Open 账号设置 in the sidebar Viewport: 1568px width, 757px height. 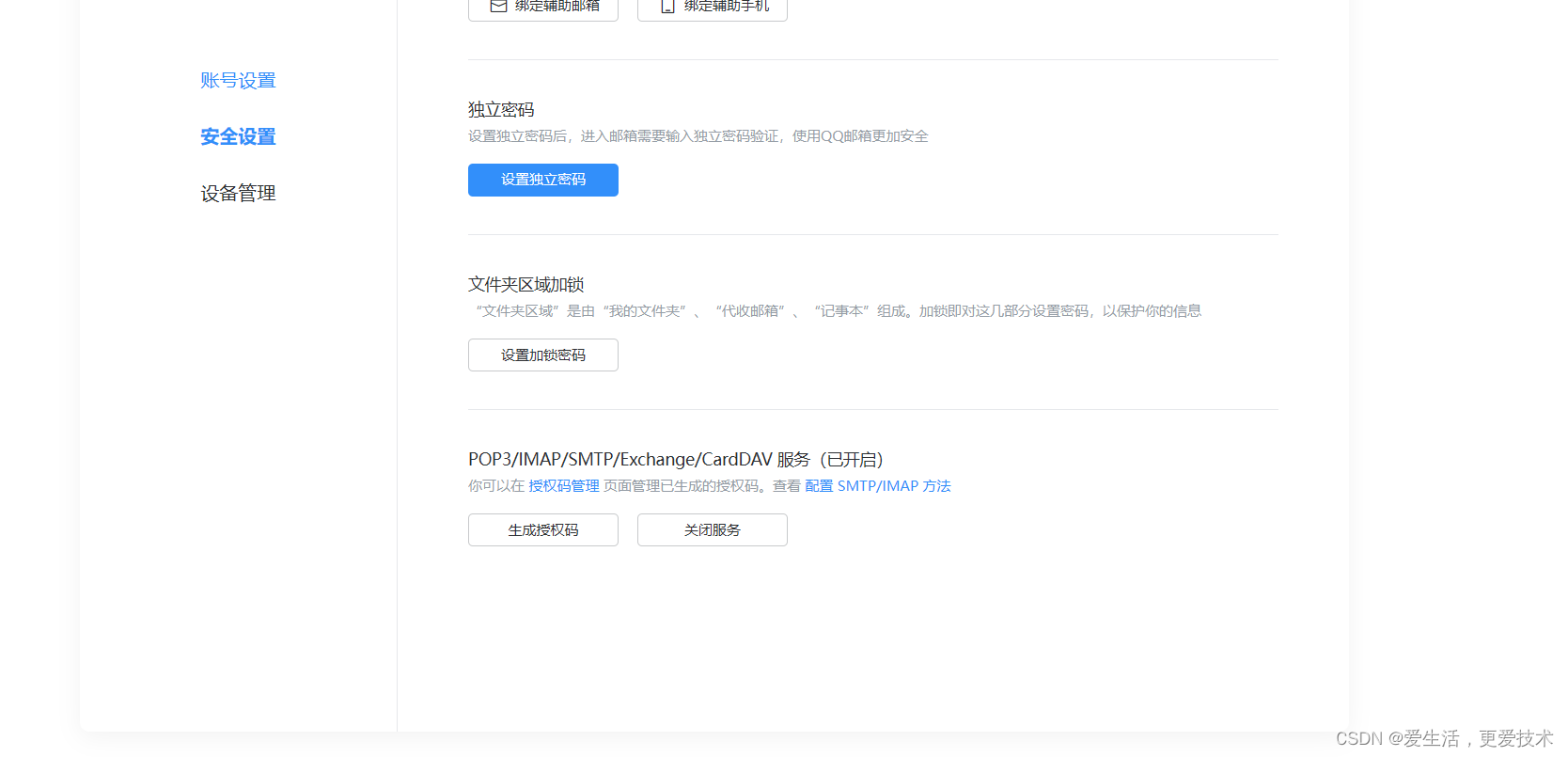(238, 81)
